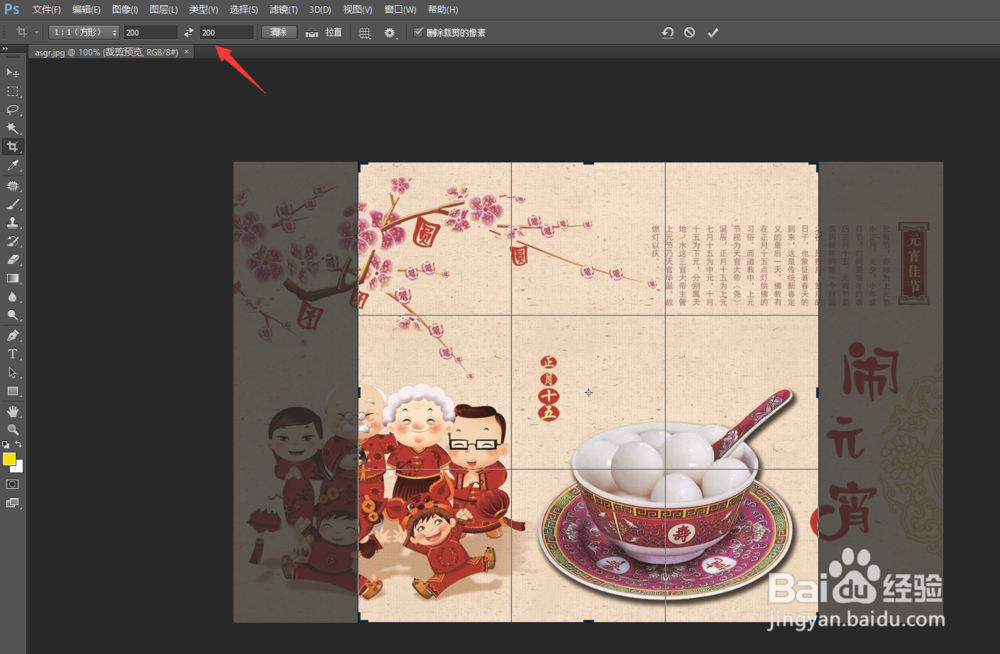Open crop overlay grid options
The height and width of the screenshot is (654, 1000).
(365, 33)
